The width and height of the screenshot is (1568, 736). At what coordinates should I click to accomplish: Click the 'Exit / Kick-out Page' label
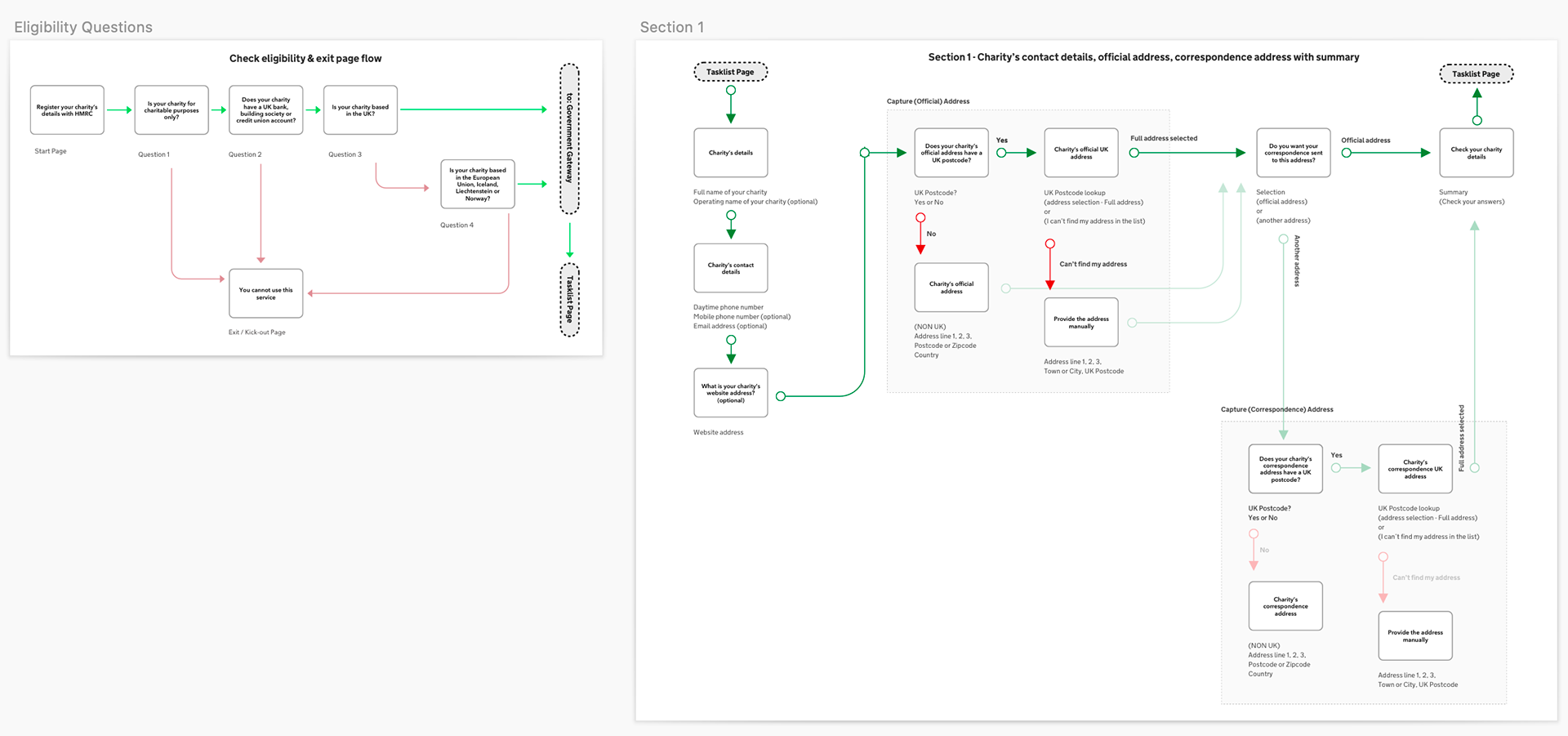pos(257,332)
